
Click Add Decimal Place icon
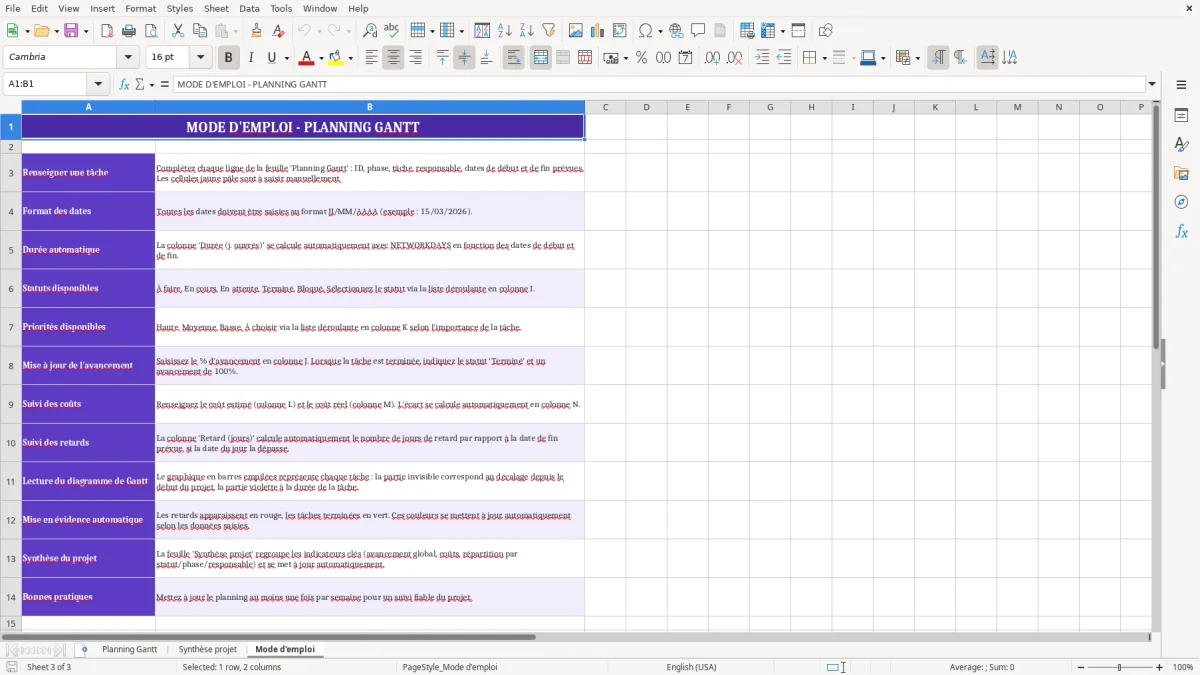tap(712, 58)
